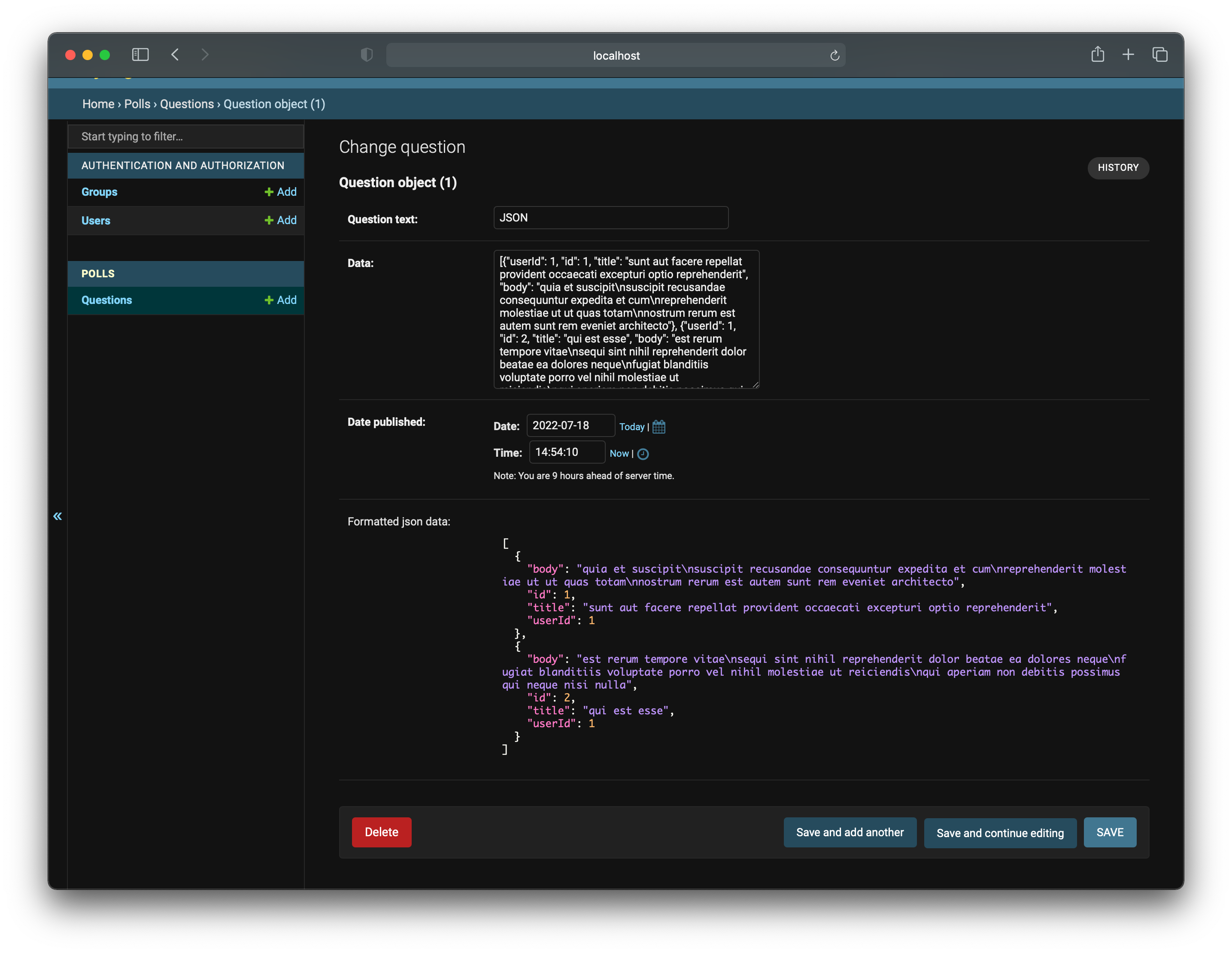Viewport: 1232px width, 953px height.
Task: Click Save and continue editing
Action: click(x=1000, y=833)
